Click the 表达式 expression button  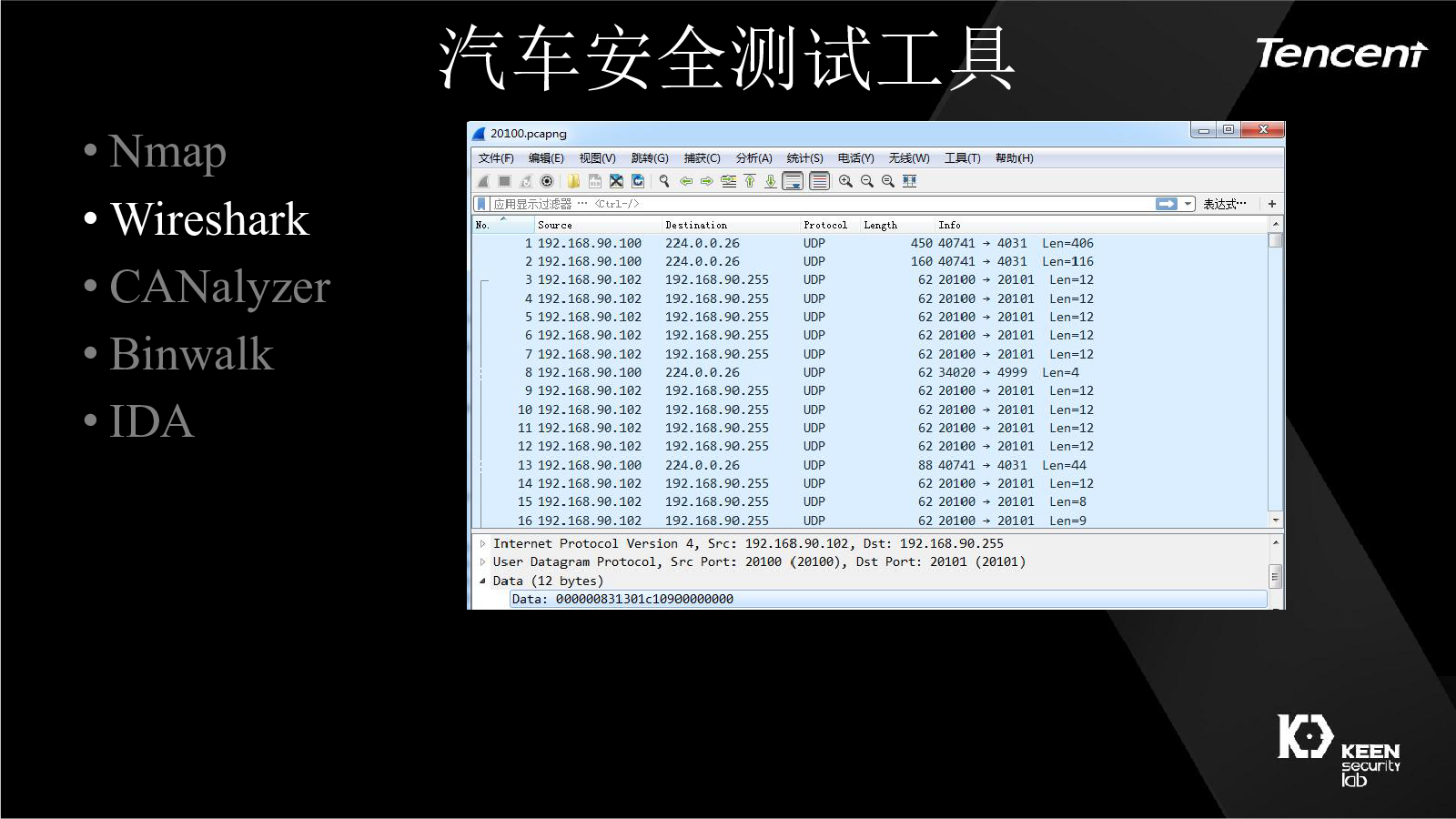[x=1224, y=204]
